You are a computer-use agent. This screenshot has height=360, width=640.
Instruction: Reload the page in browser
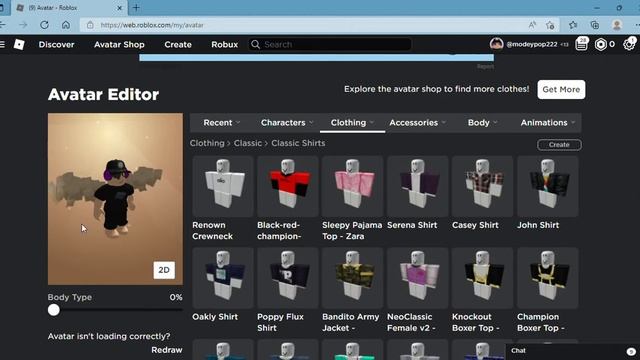(44, 25)
